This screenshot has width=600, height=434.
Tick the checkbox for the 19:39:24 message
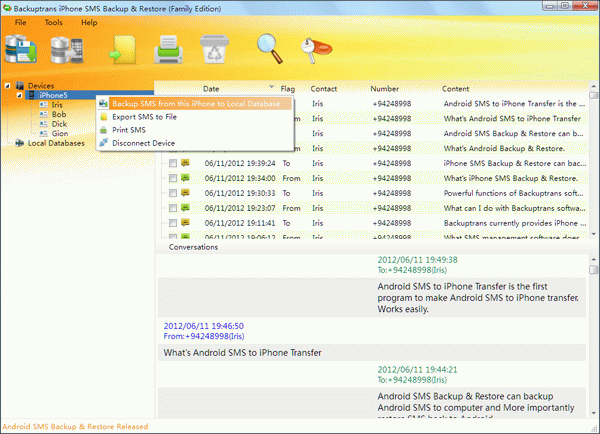pos(173,163)
